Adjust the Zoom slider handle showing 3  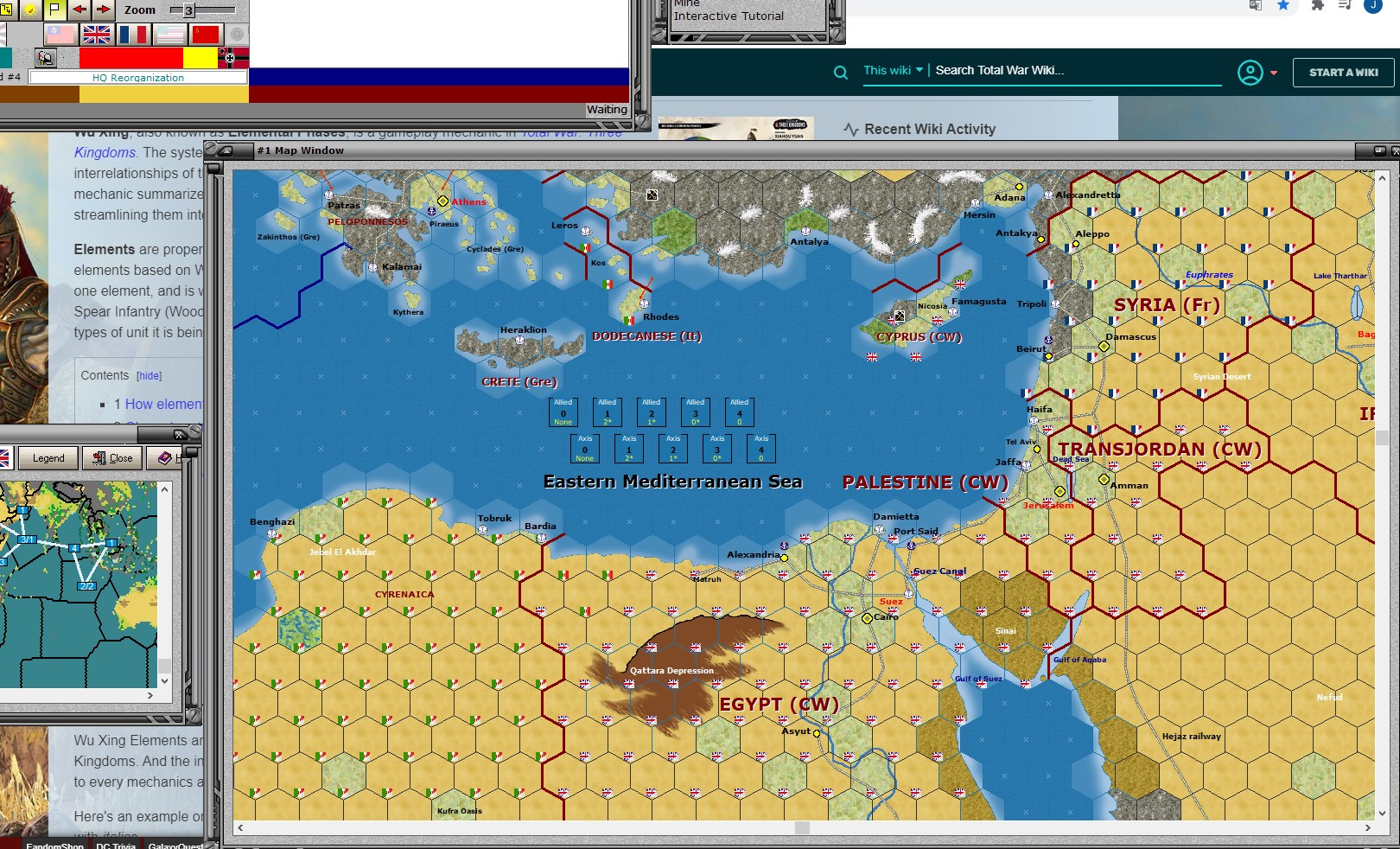tap(188, 10)
